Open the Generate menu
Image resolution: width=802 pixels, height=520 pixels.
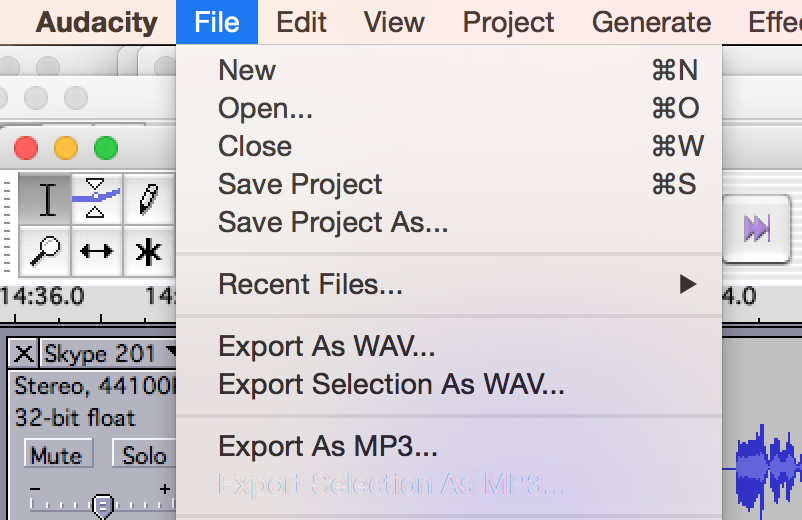651,22
